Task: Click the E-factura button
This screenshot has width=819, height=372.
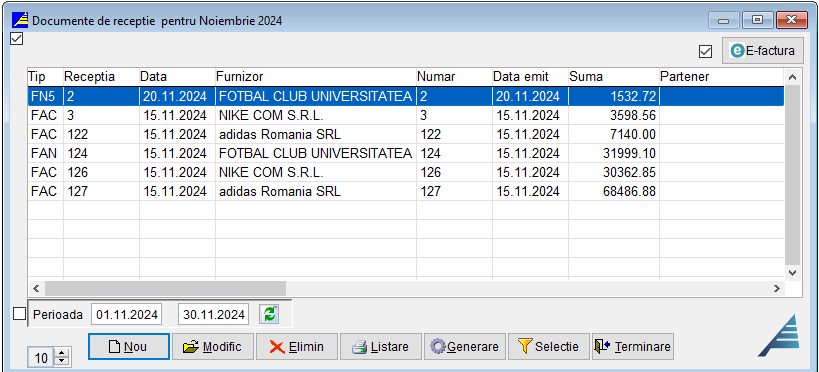Action: pyautogui.click(x=763, y=51)
